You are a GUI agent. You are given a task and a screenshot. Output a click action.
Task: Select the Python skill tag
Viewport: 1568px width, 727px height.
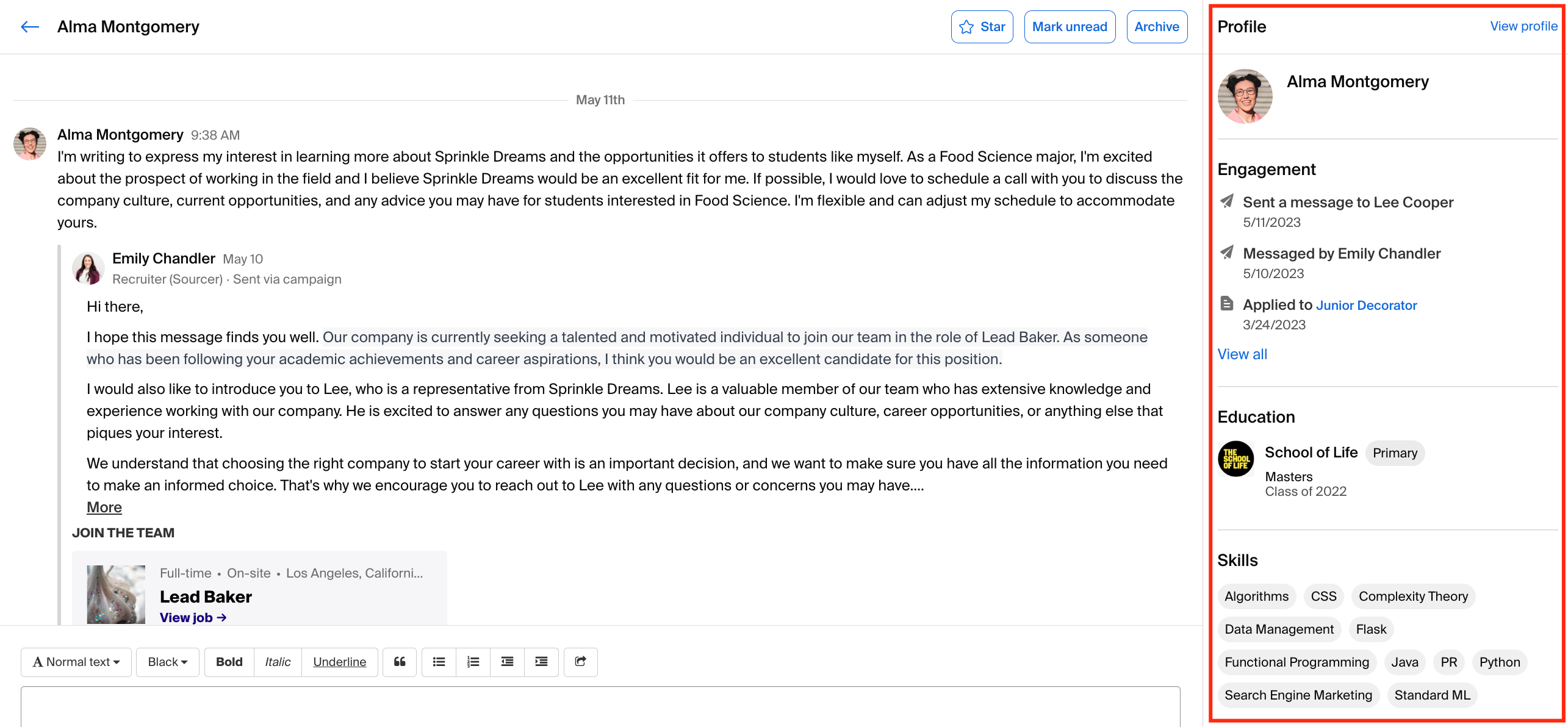[1499, 662]
